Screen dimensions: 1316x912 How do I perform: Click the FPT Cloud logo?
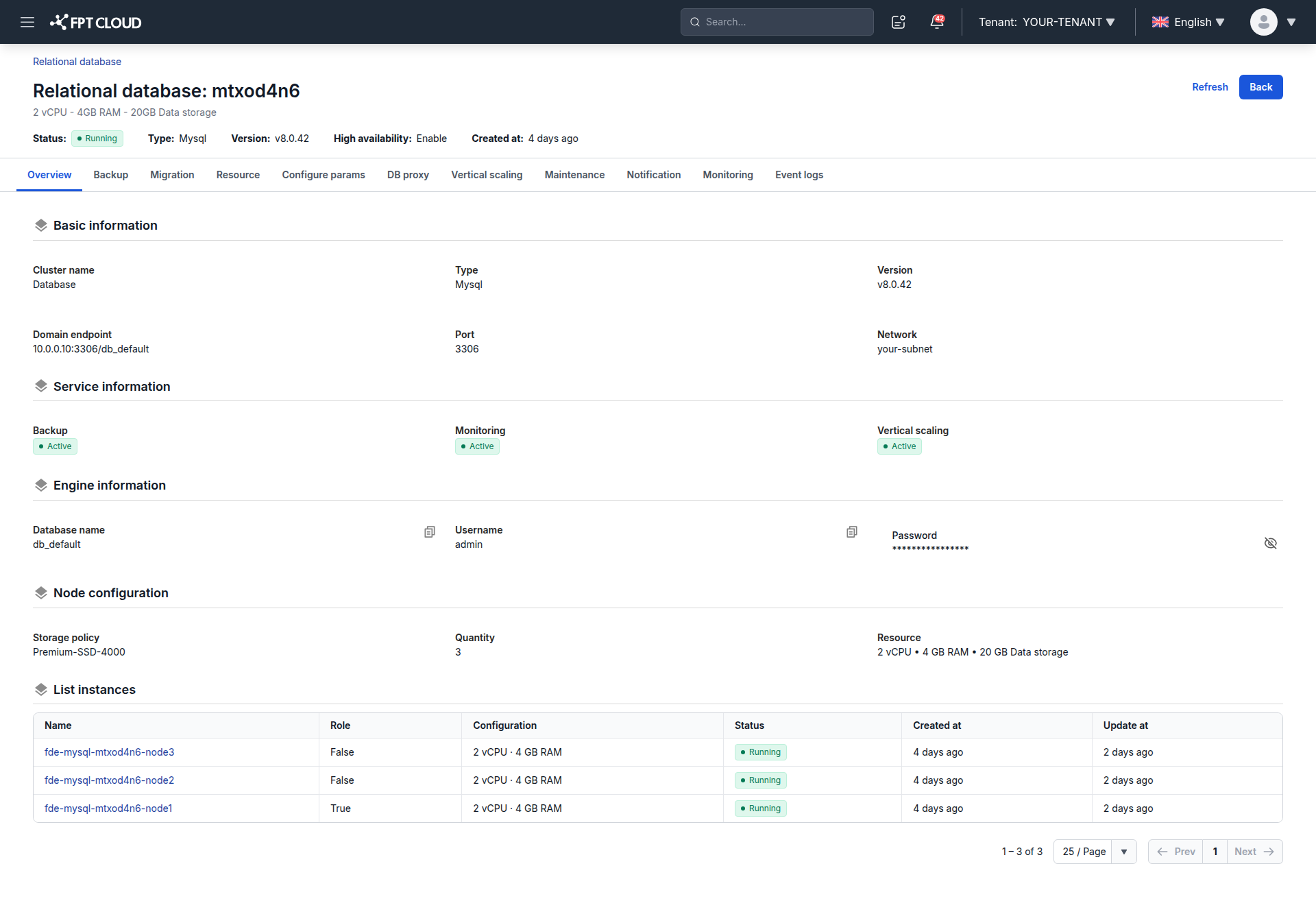click(x=95, y=22)
